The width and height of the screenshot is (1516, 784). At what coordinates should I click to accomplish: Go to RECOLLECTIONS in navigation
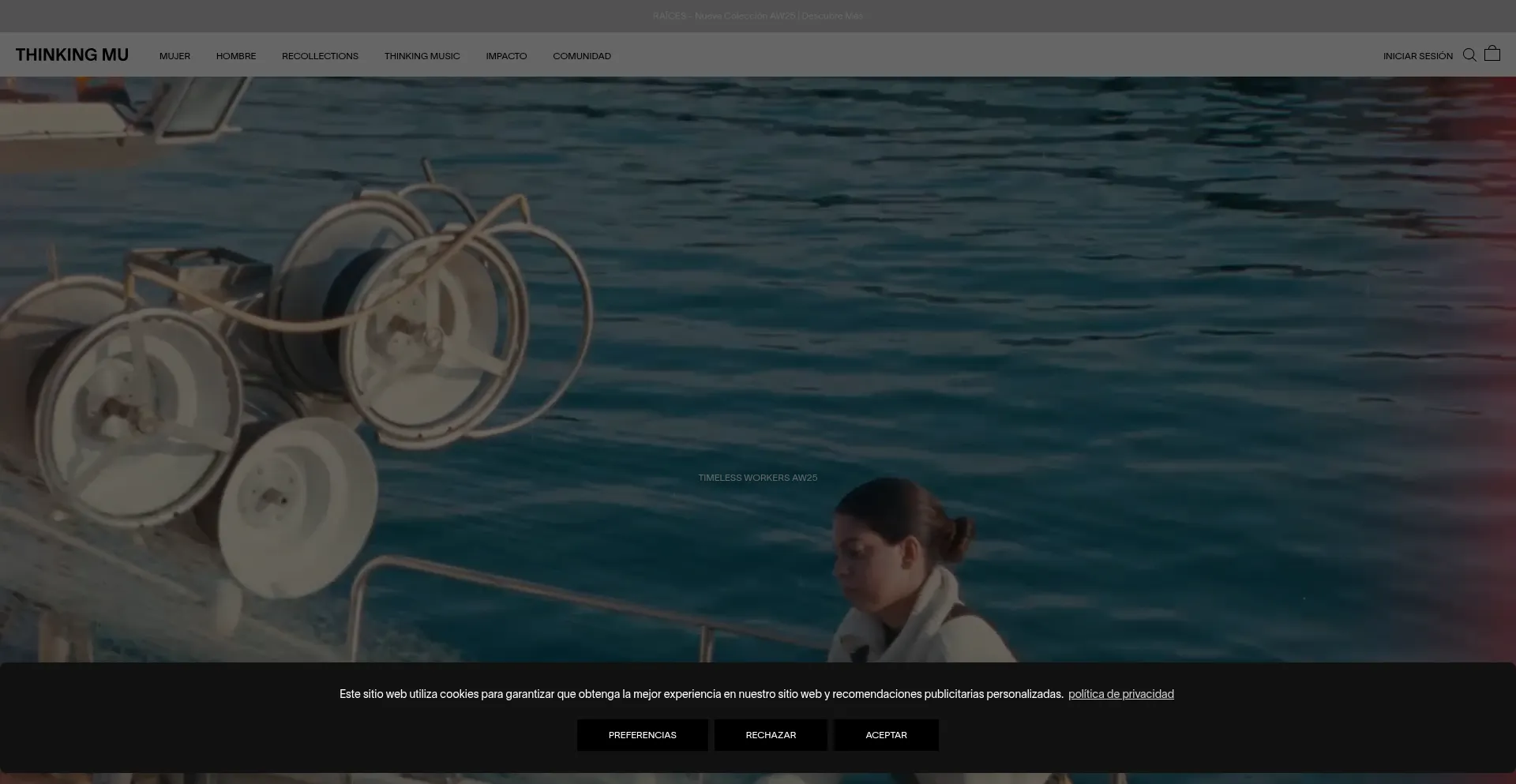click(x=320, y=56)
